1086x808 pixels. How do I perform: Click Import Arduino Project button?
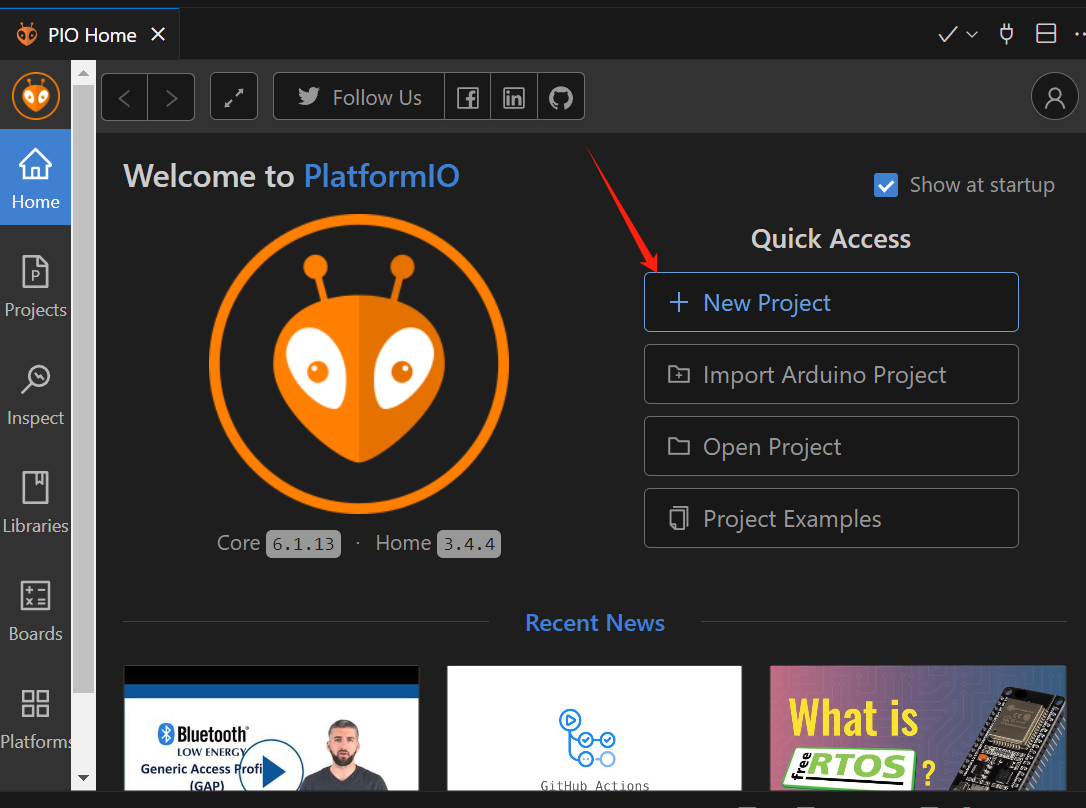831,374
